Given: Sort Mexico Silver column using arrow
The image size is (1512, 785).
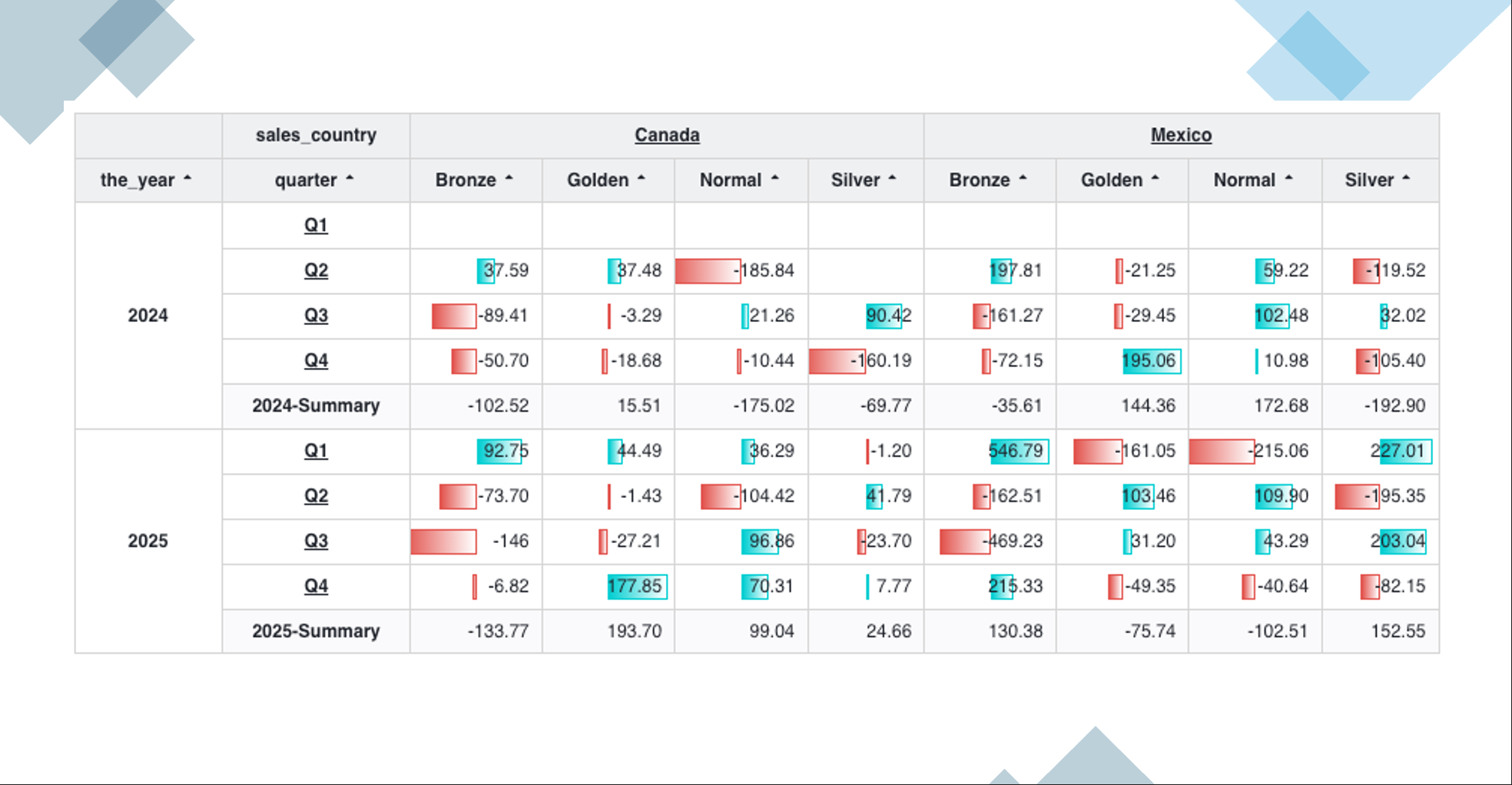Looking at the screenshot, I should (x=1406, y=178).
